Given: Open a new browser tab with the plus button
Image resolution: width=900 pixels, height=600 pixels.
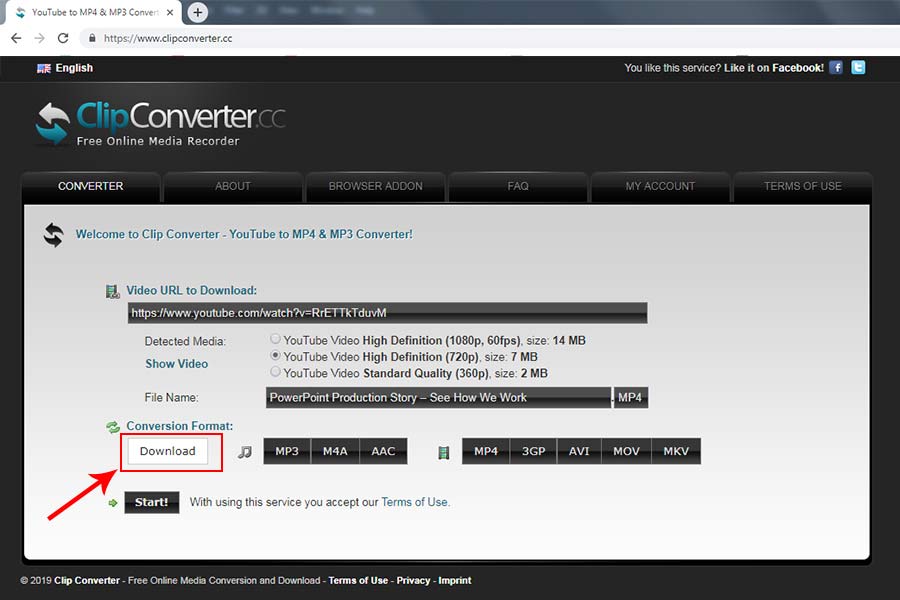Looking at the screenshot, I should (x=197, y=12).
